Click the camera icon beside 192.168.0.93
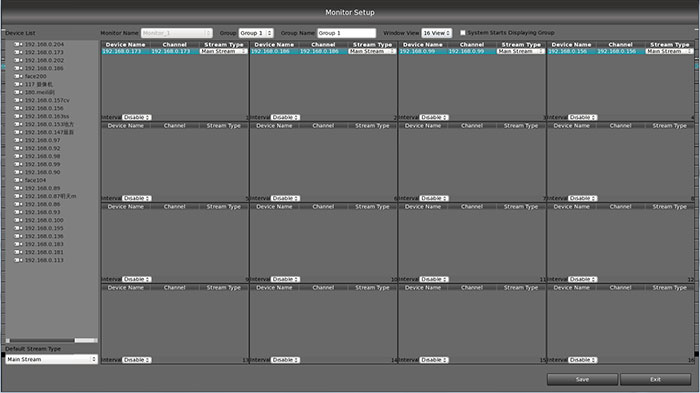Screen dimensions: 700x393 (18, 212)
